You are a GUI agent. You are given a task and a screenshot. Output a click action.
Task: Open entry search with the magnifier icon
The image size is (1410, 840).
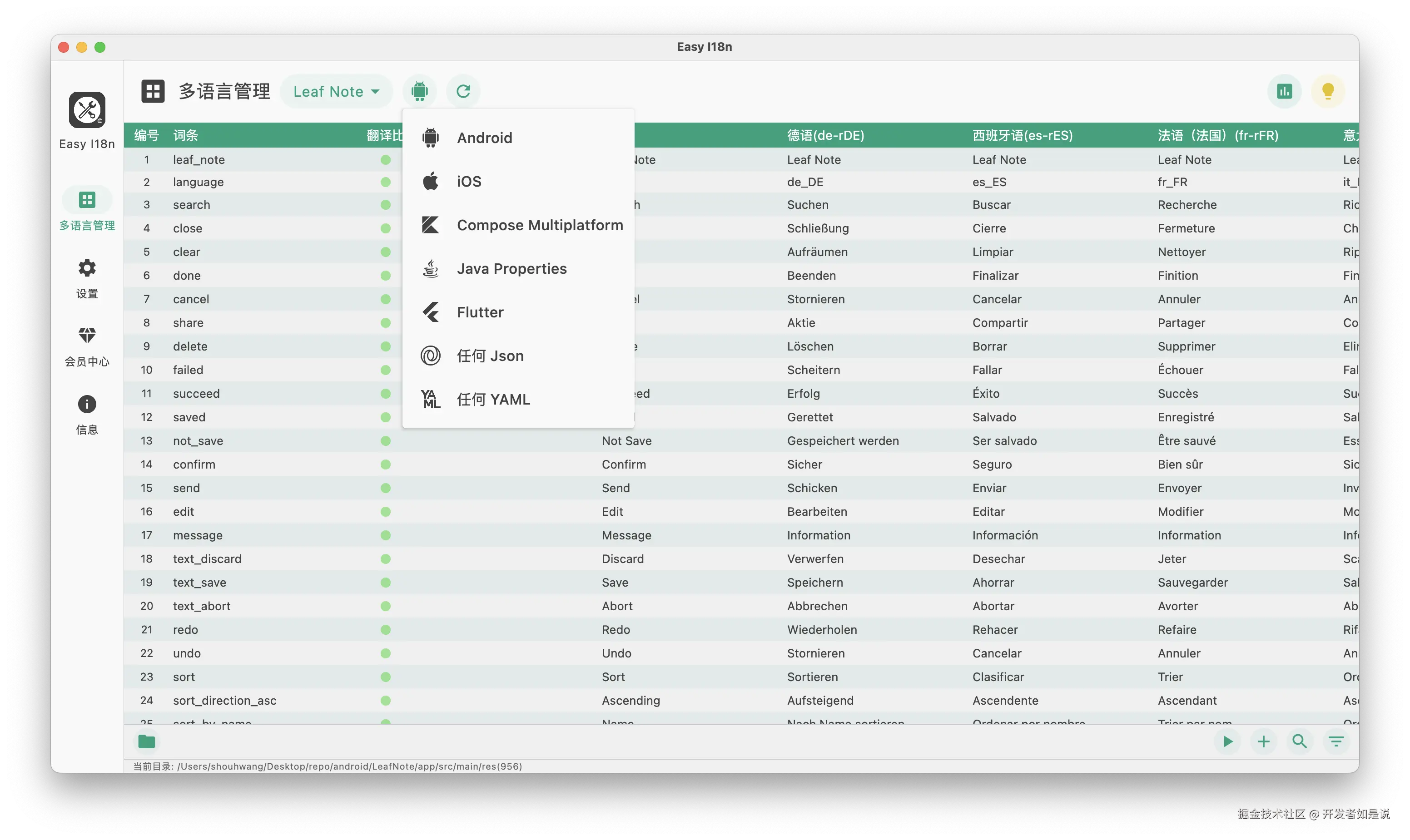coord(1300,741)
